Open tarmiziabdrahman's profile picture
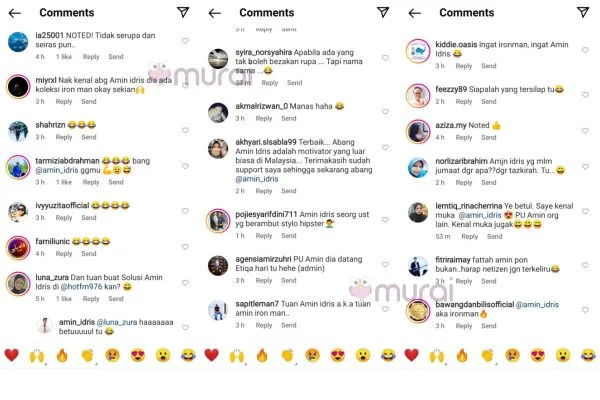The width and height of the screenshot is (600, 400). [18, 167]
